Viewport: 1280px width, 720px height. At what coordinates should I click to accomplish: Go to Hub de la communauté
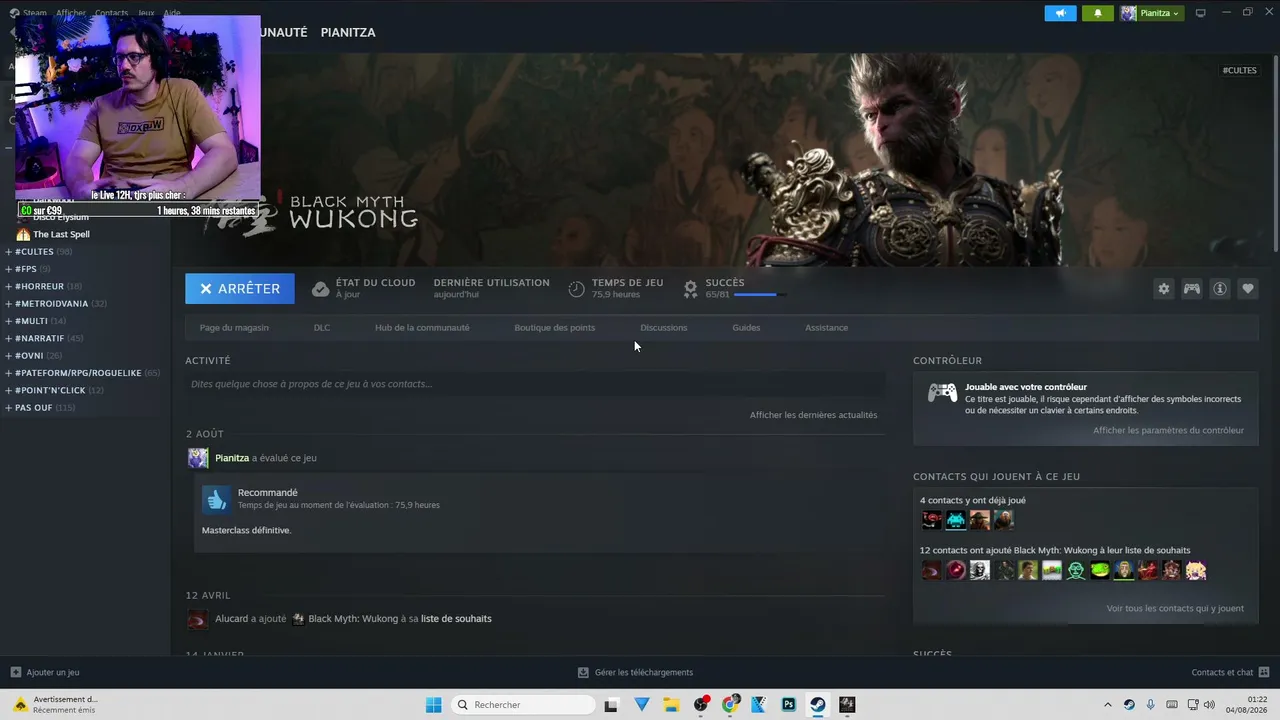422,328
